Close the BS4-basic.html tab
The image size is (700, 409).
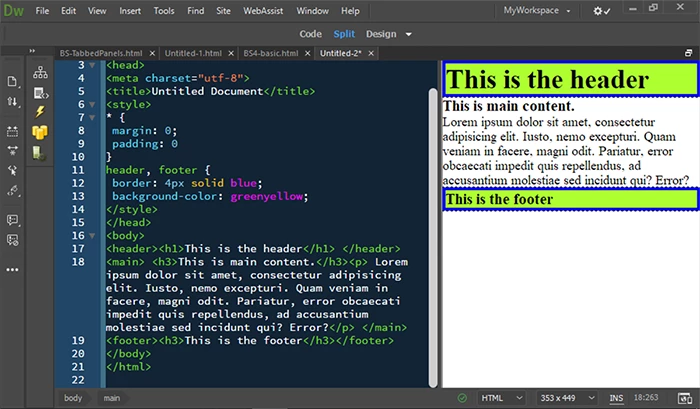click(308, 54)
